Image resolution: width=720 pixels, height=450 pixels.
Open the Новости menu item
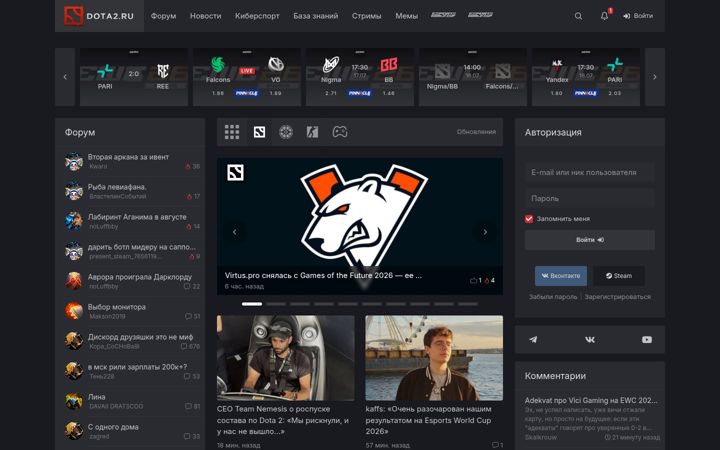click(x=206, y=16)
